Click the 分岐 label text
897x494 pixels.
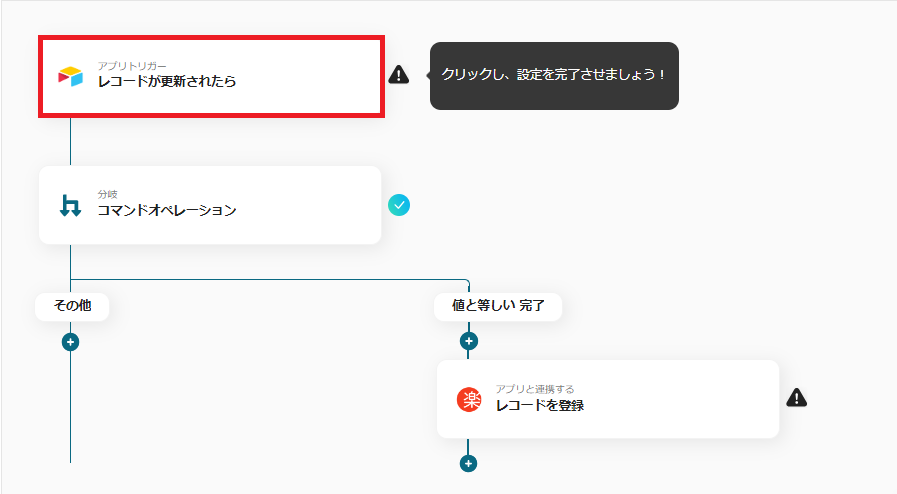click(107, 194)
